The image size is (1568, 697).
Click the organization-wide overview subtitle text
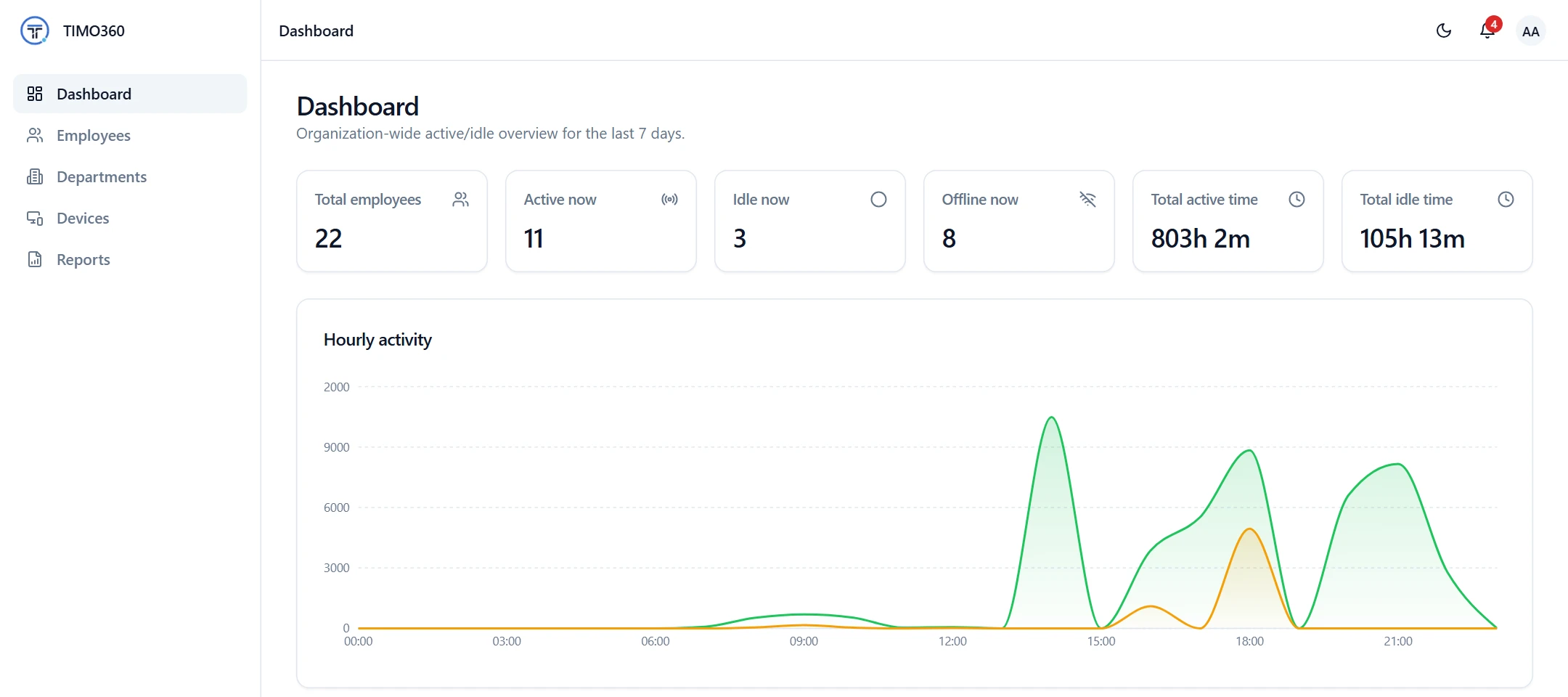coord(491,134)
